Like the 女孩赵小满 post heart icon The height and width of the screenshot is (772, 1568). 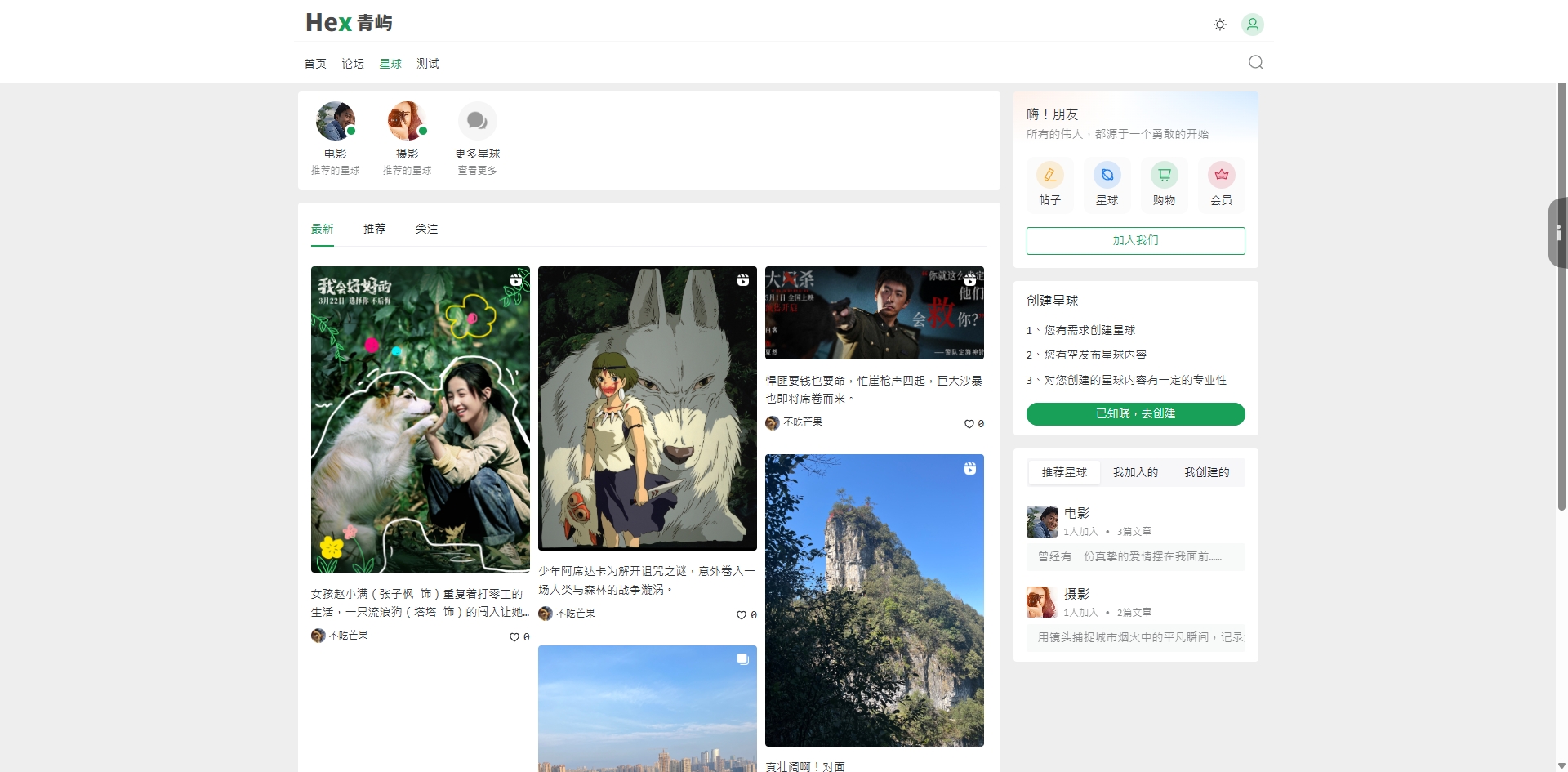(x=514, y=637)
